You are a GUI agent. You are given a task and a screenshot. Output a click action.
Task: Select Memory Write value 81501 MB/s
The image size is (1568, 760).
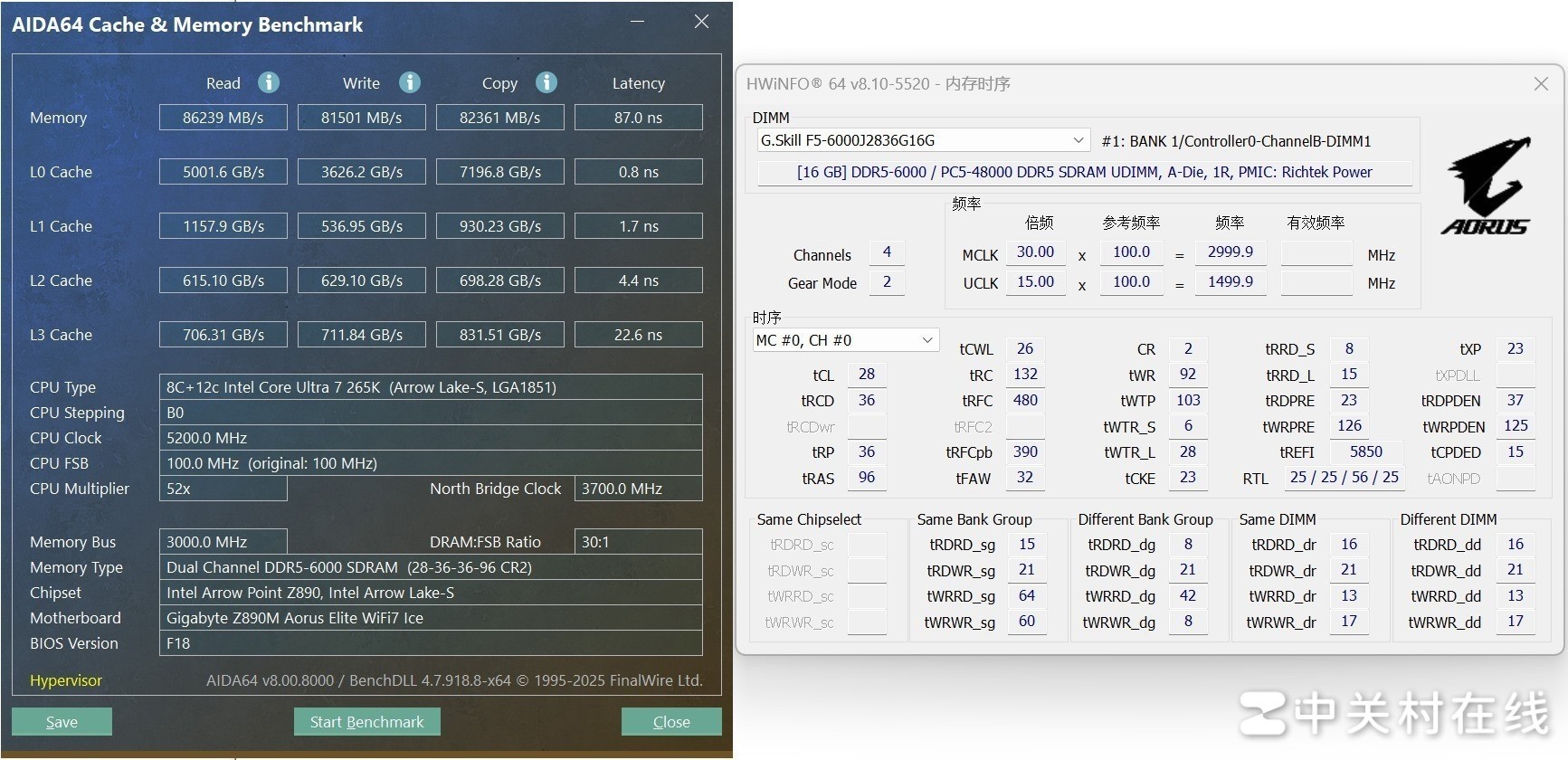[362, 118]
